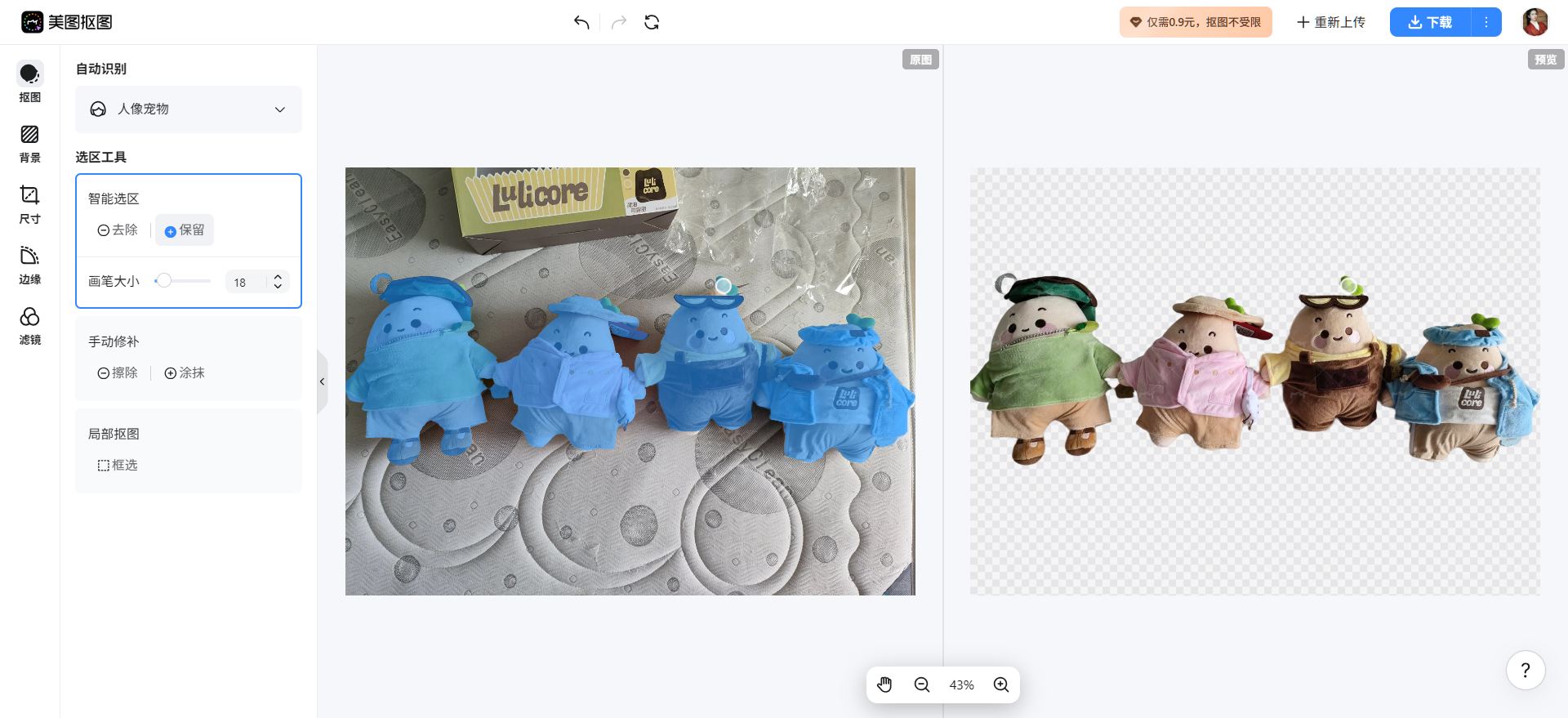Select the 去除 remove smart selection mode

click(x=118, y=230)
